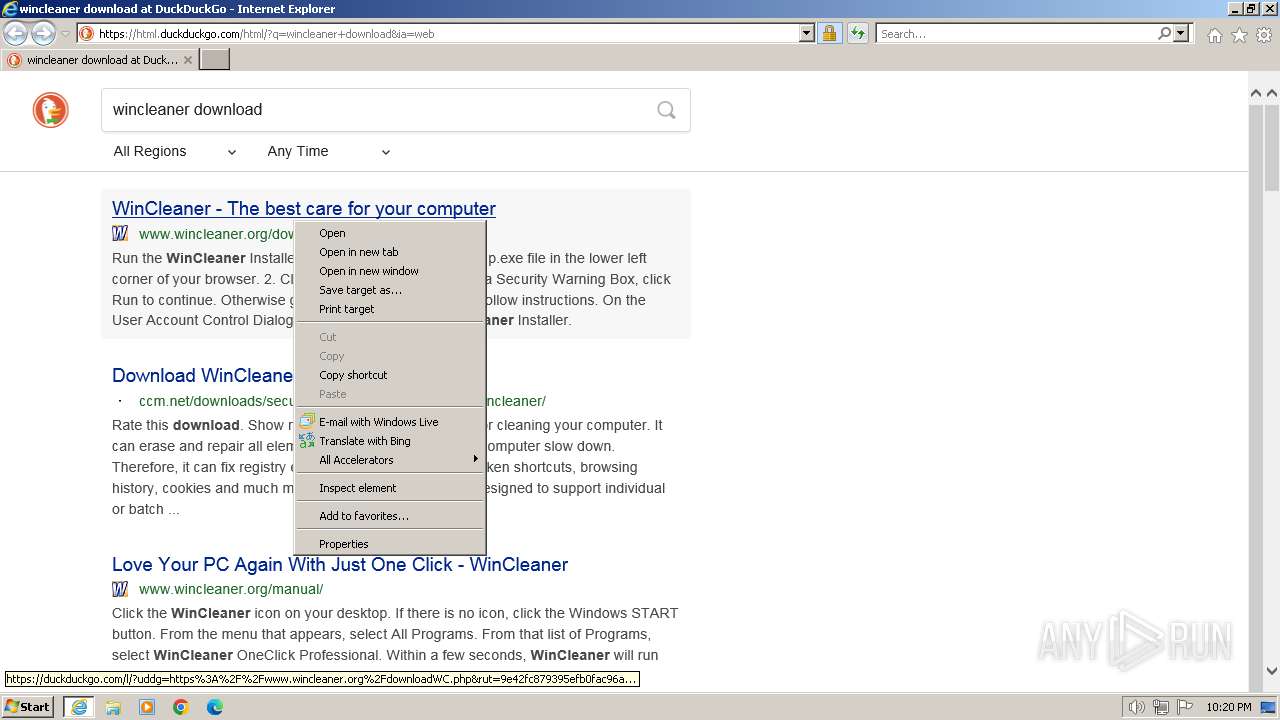Image resolution: width=1280 pixels, height=720 pixels.
Task: Open Internet Explorer taskbar icon
Action: (x=79, y=707)
